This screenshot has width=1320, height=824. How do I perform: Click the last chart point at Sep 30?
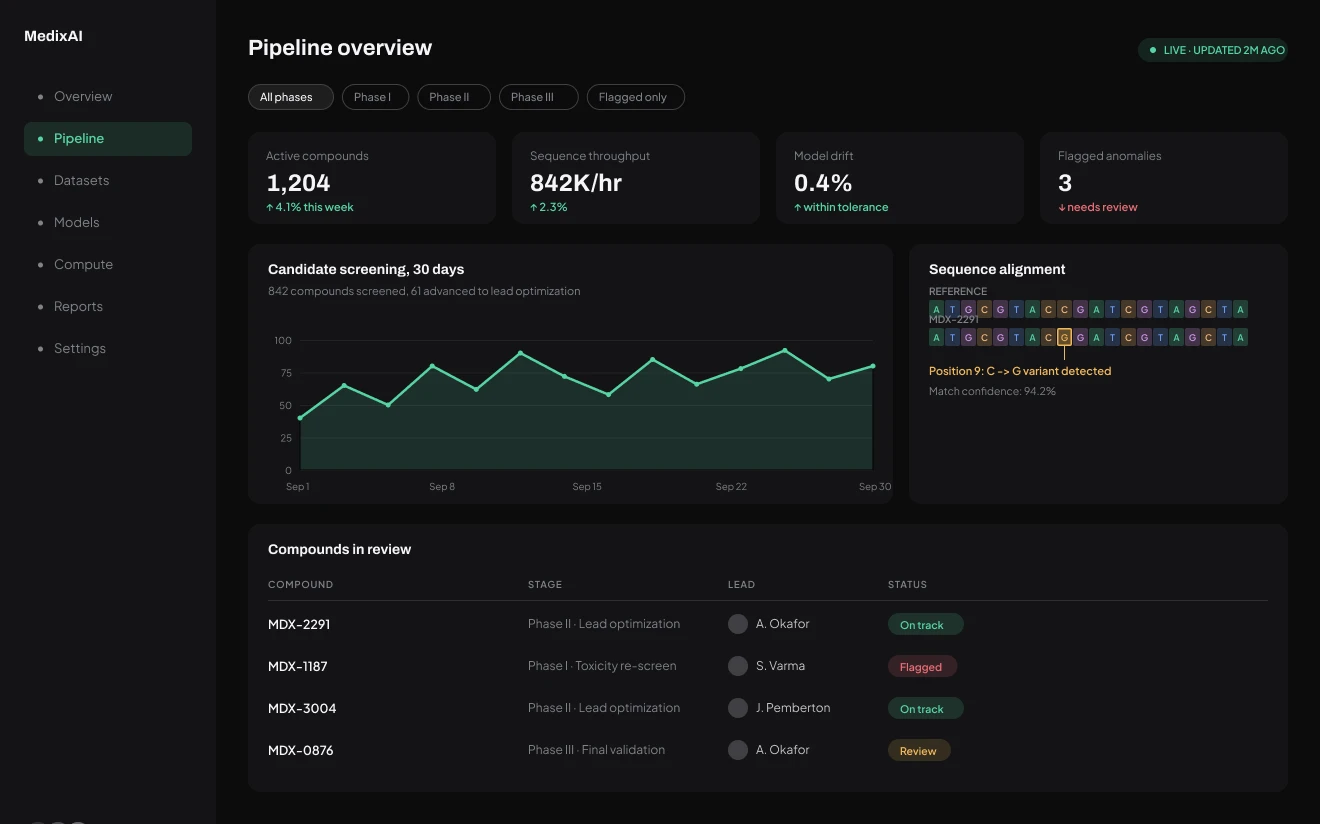tap(873, 366)
